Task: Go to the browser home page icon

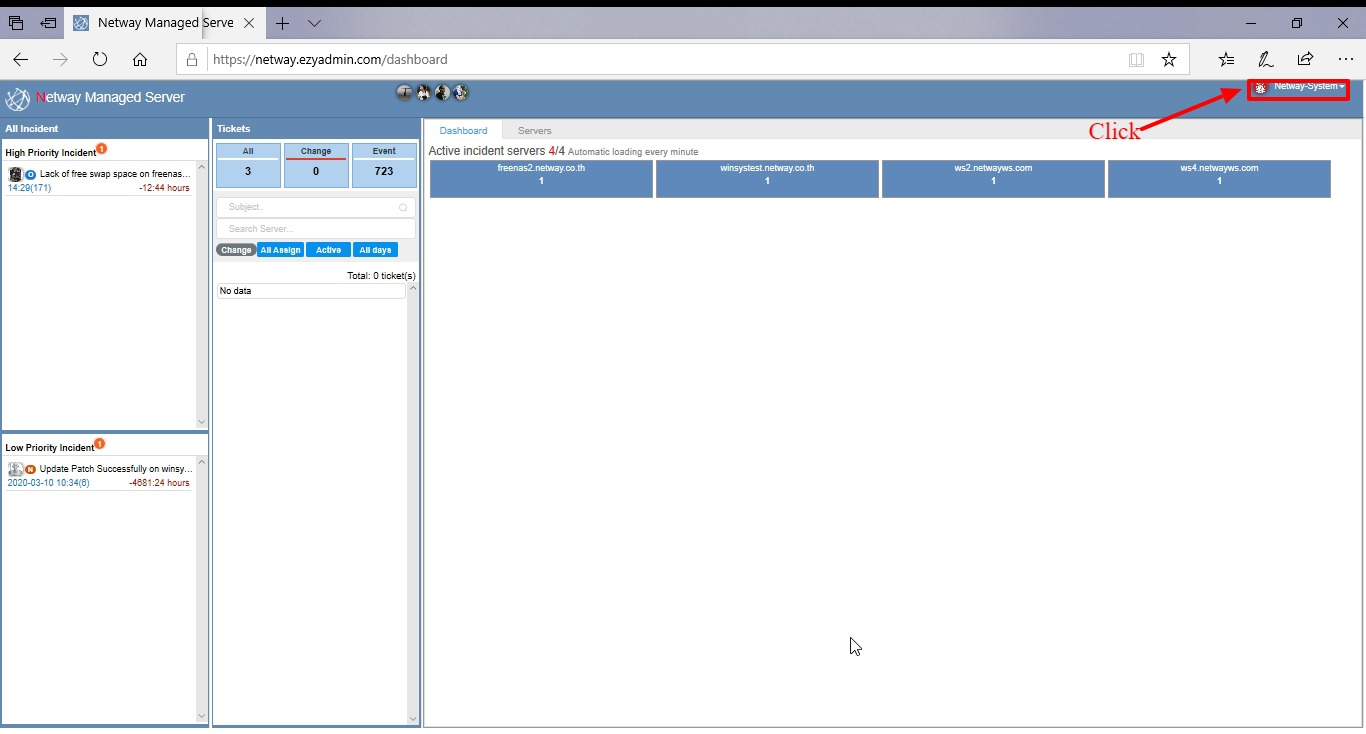Action: click(140, 60)
